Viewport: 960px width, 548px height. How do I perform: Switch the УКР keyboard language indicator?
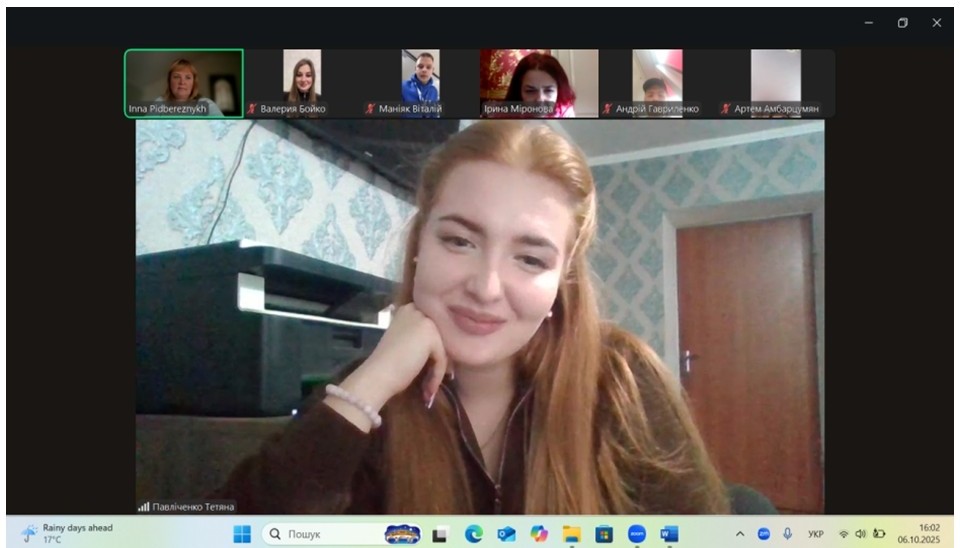(x=816, y=534)
